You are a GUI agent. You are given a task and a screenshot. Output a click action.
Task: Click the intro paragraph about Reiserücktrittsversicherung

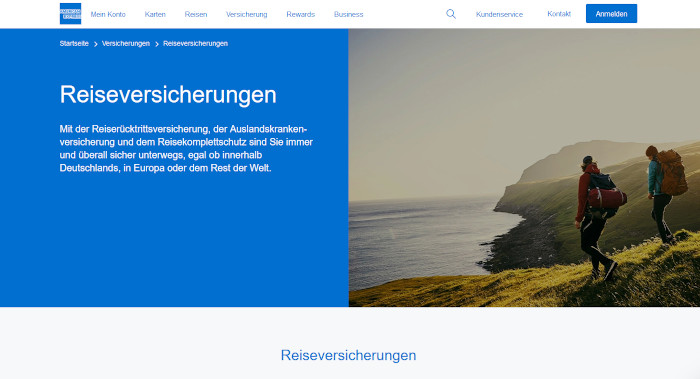186,149
